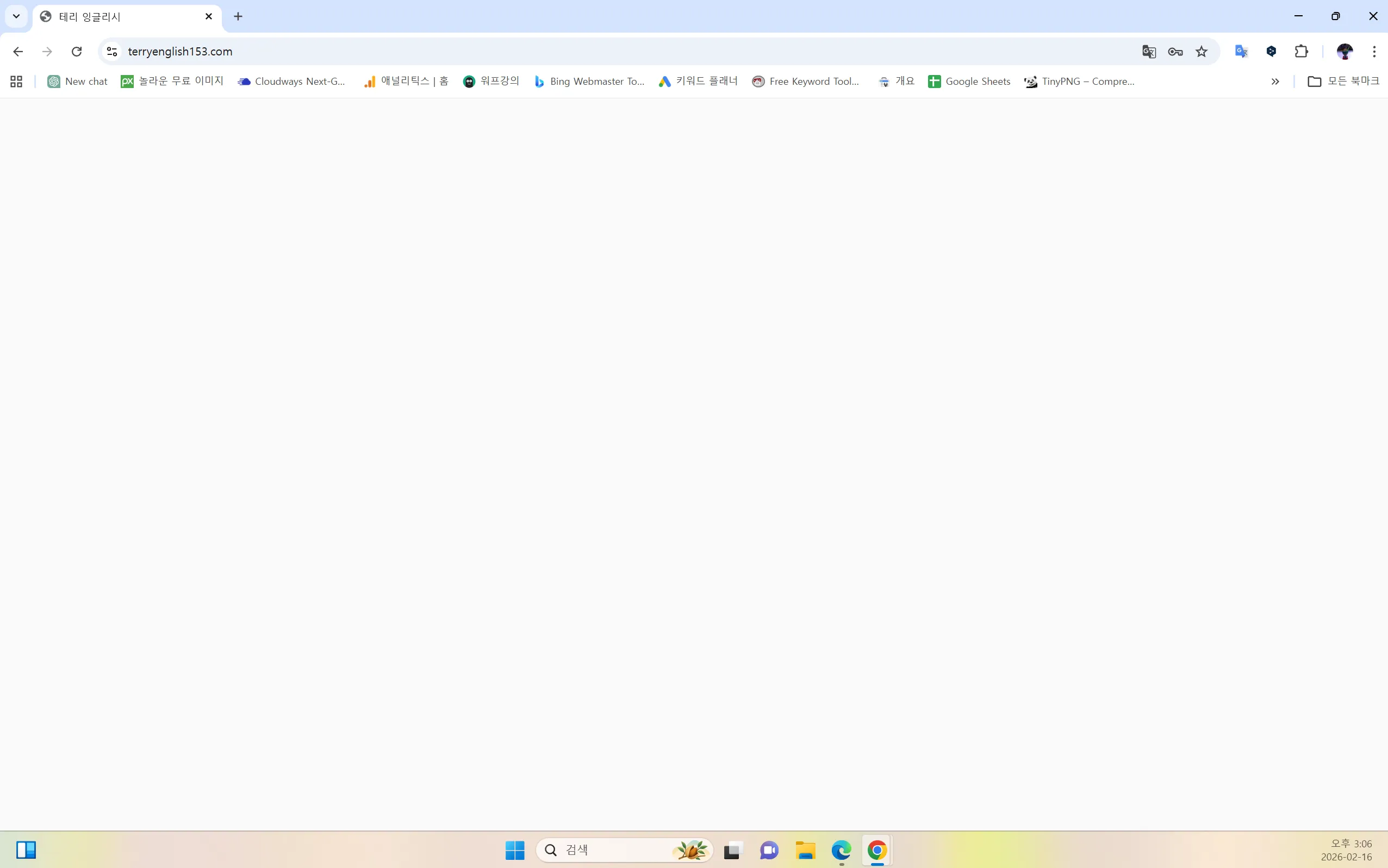This screenshot has height=868, width=1388.
Task: Open Chrome's three-dot menu
Action: [1374, 51]
